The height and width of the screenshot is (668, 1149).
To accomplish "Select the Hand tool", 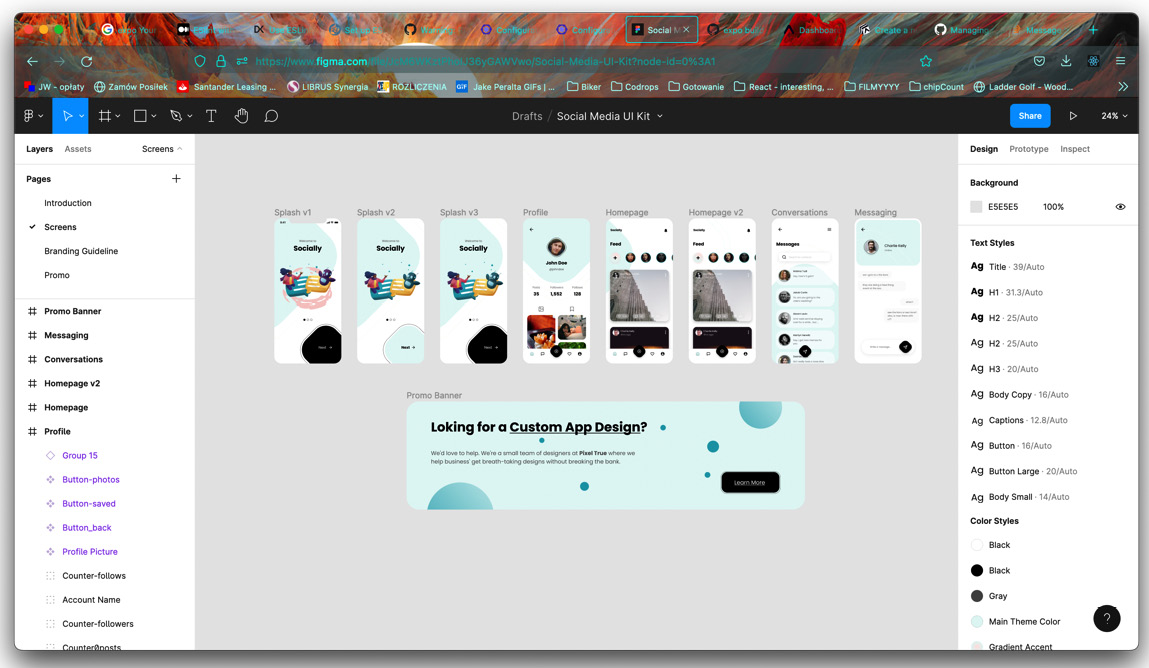I will (x=241, y=115).
